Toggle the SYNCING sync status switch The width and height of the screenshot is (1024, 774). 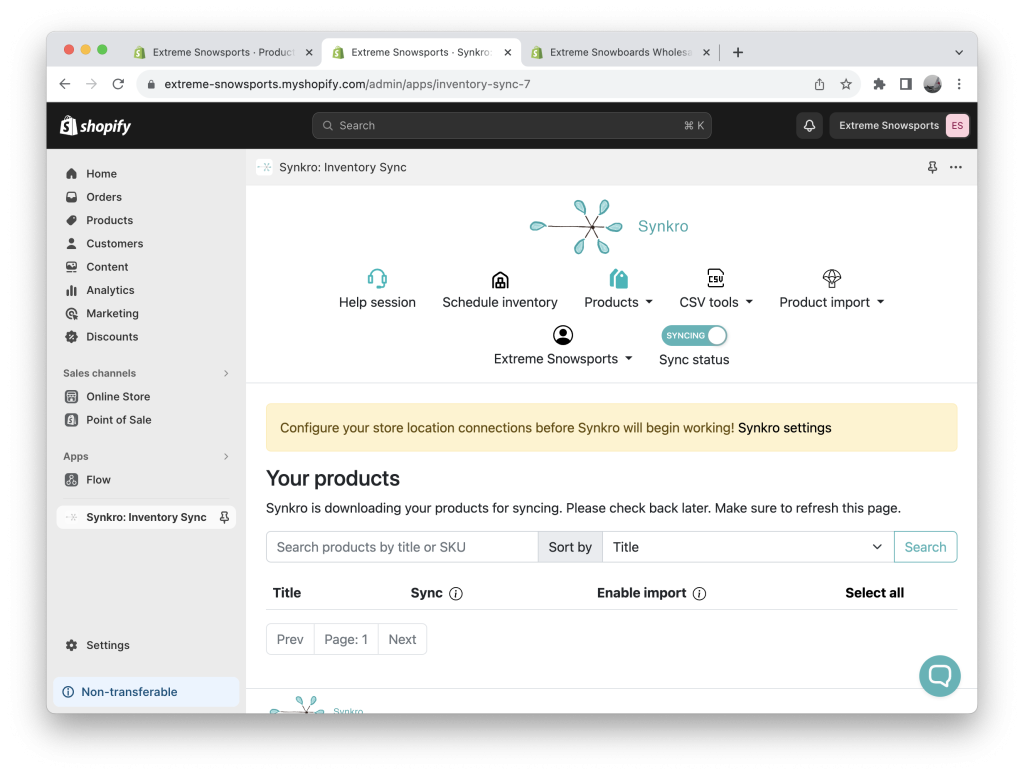coord(694,335)
